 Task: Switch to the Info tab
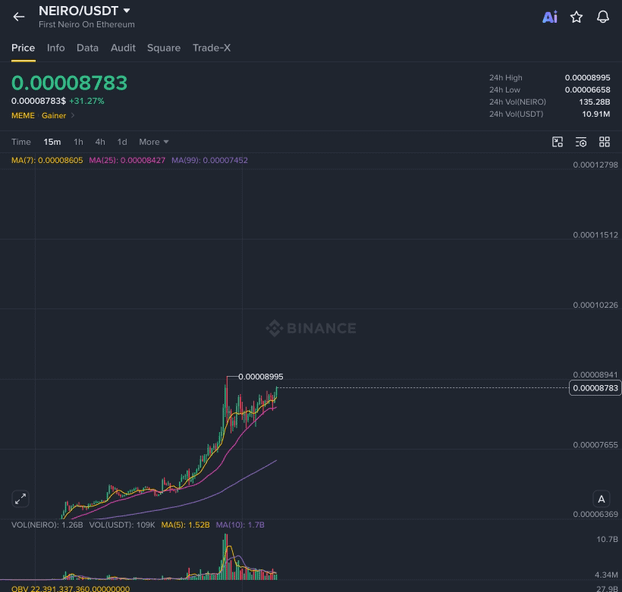click(x=56, y=48)
